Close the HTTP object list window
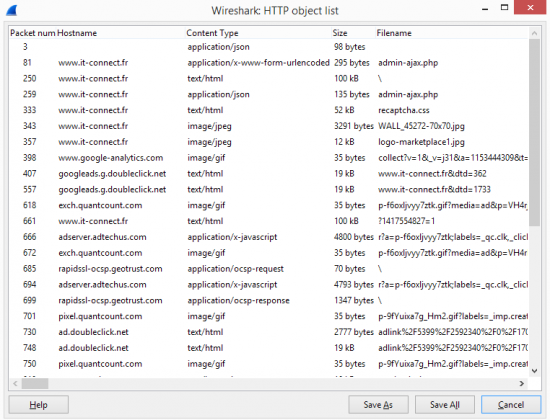 530,7
